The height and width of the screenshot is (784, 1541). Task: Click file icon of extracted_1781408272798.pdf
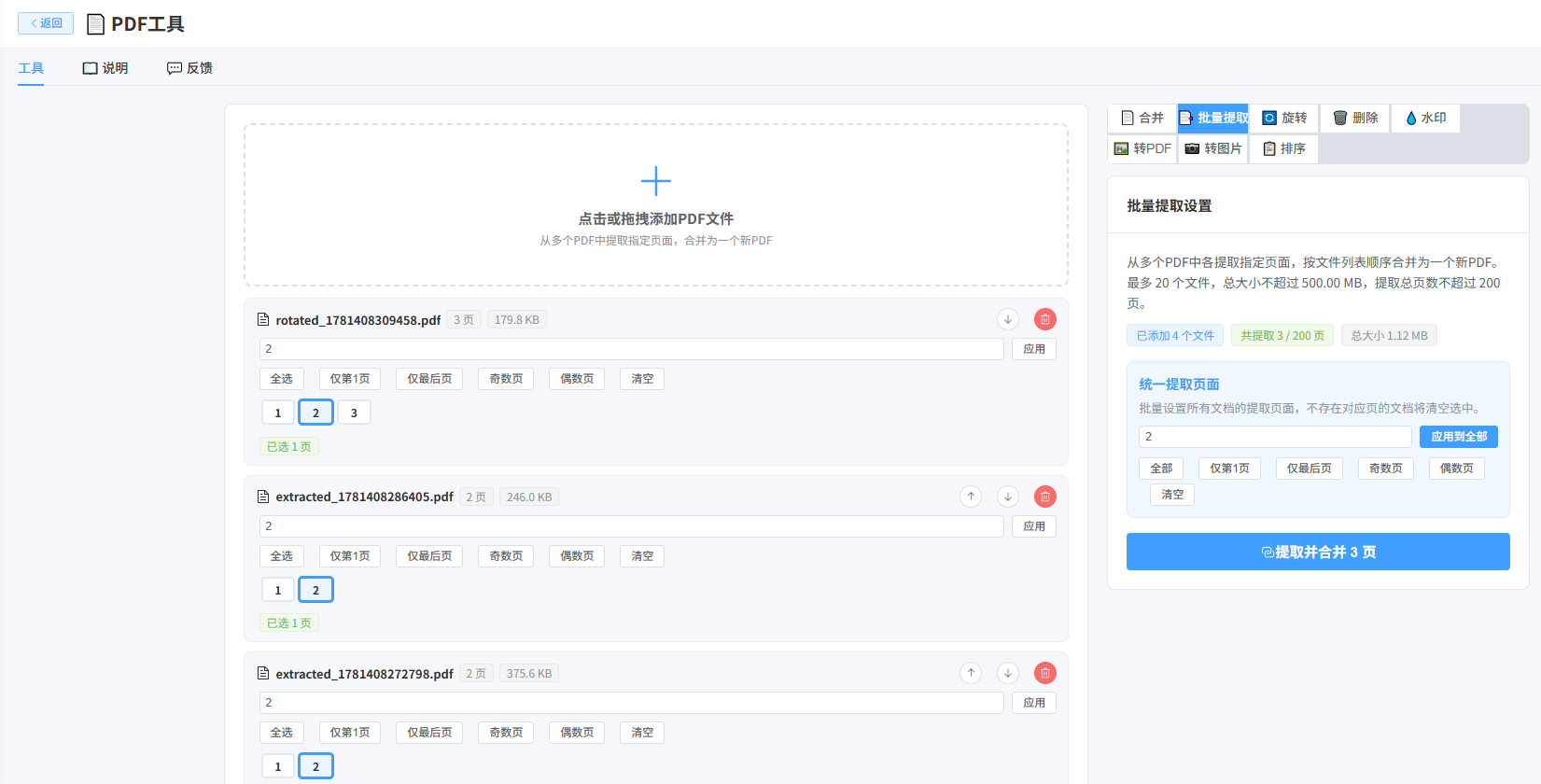(x=263, y=673)
